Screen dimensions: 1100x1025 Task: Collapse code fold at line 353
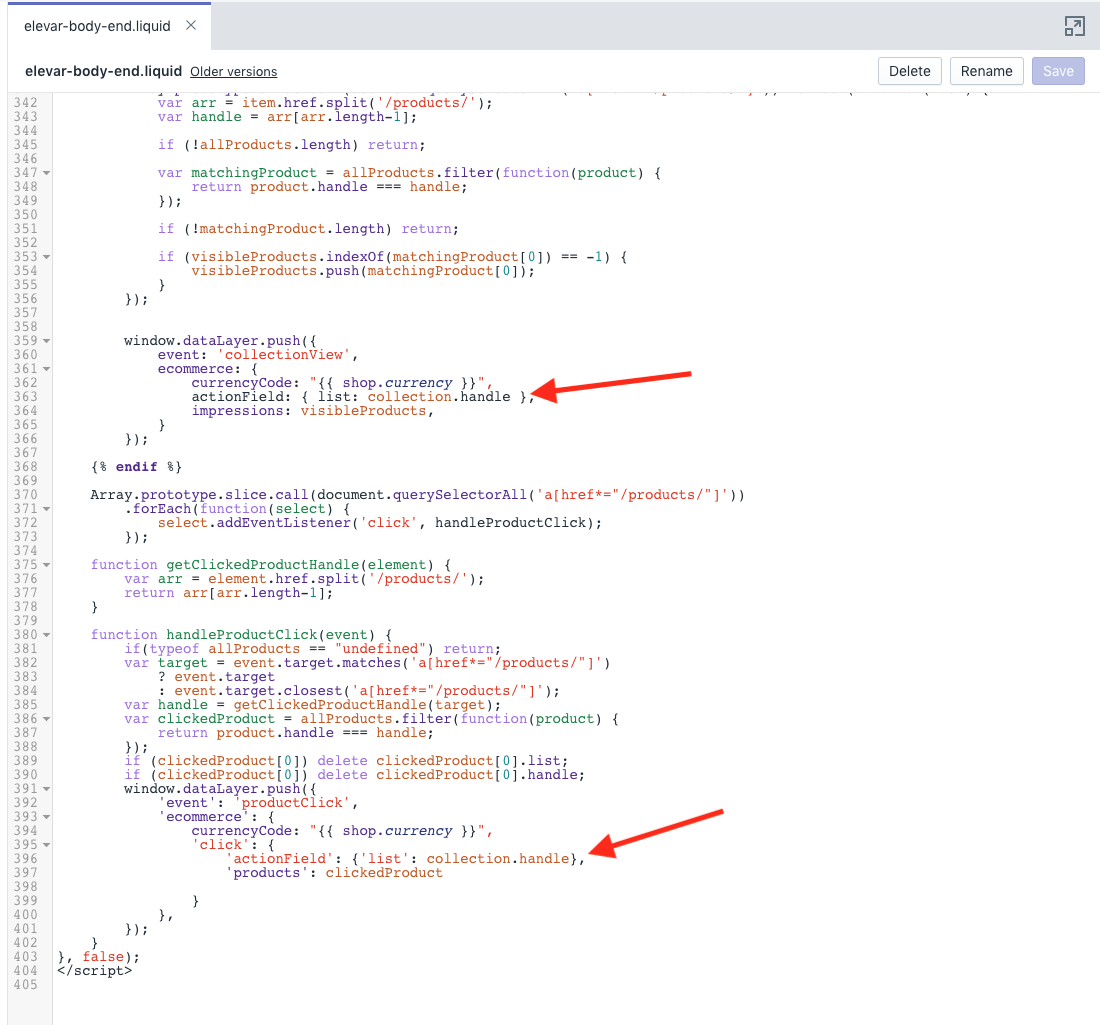click(46, 257)
